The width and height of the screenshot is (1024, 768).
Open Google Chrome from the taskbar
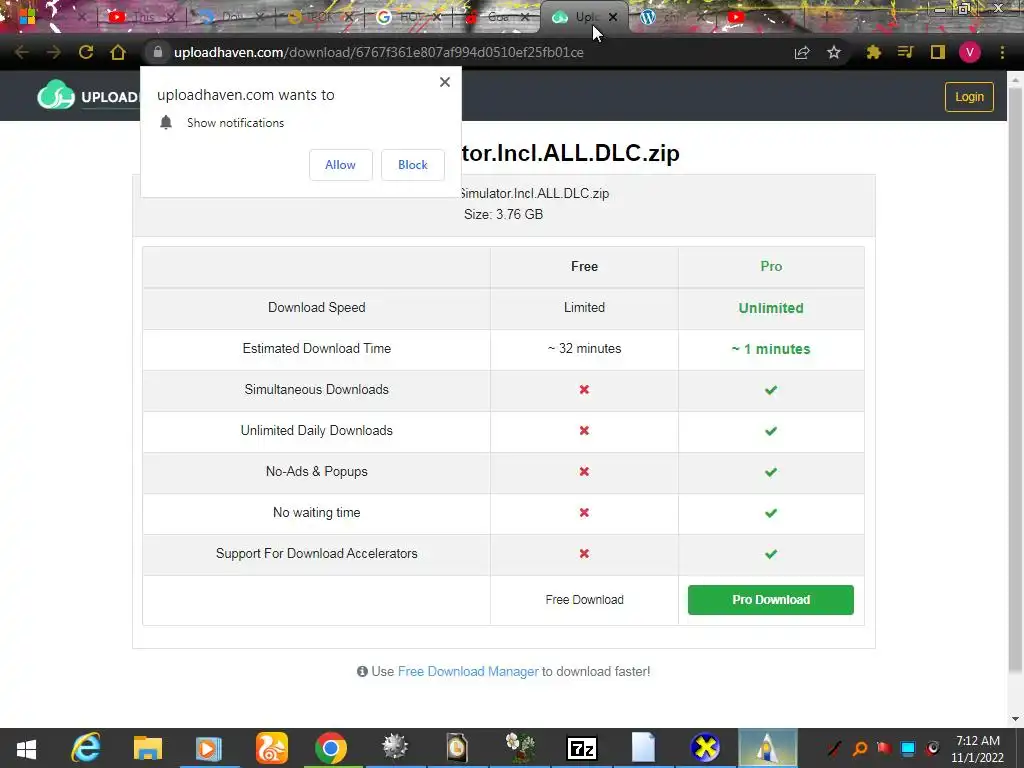[x=331, y=748]
